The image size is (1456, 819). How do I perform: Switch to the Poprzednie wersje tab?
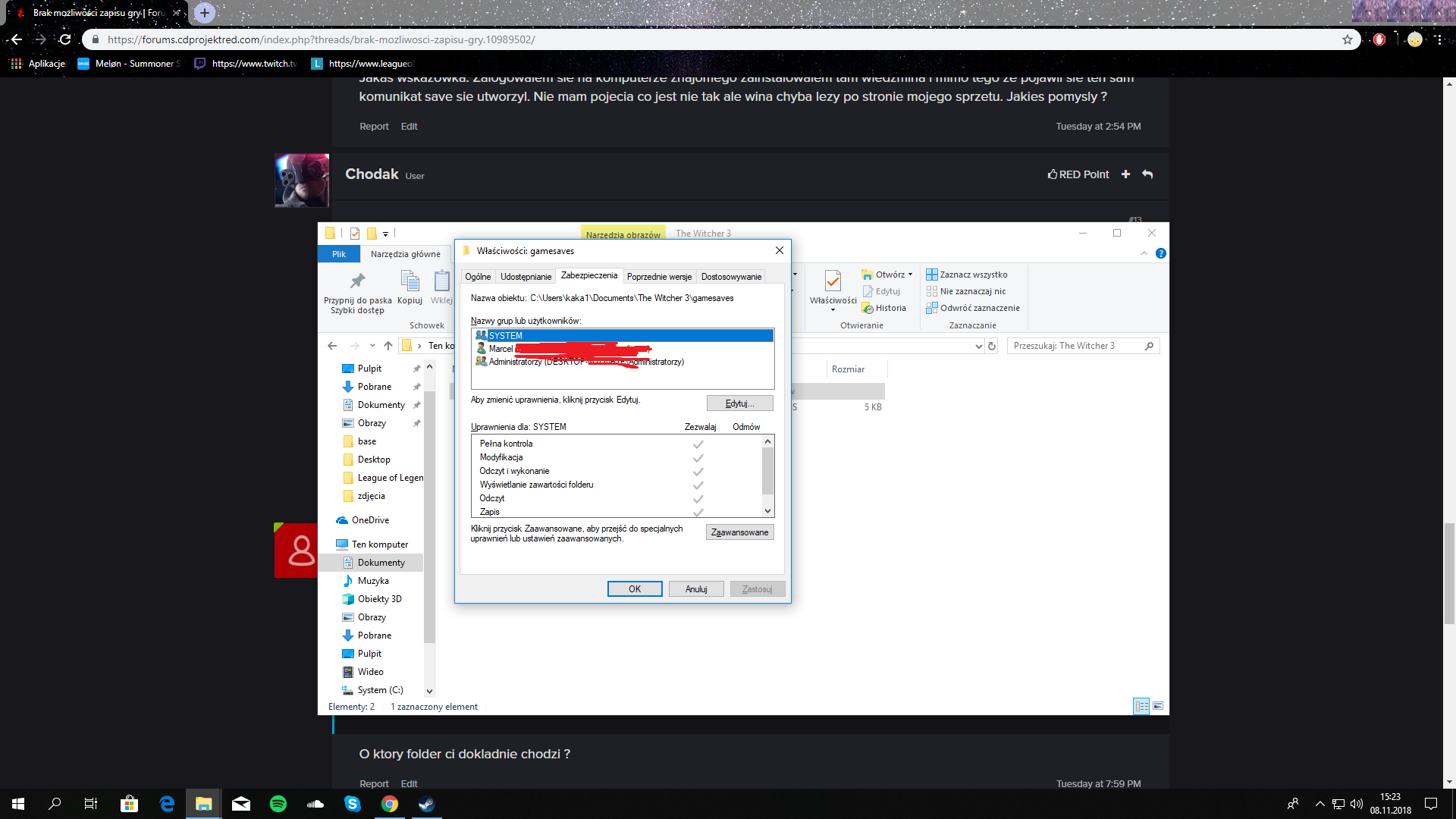click(659, 277)
